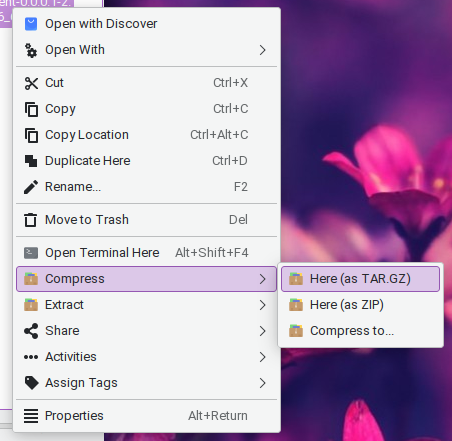
Task: Choose Cut from the context menu
Action: [146, 83]
